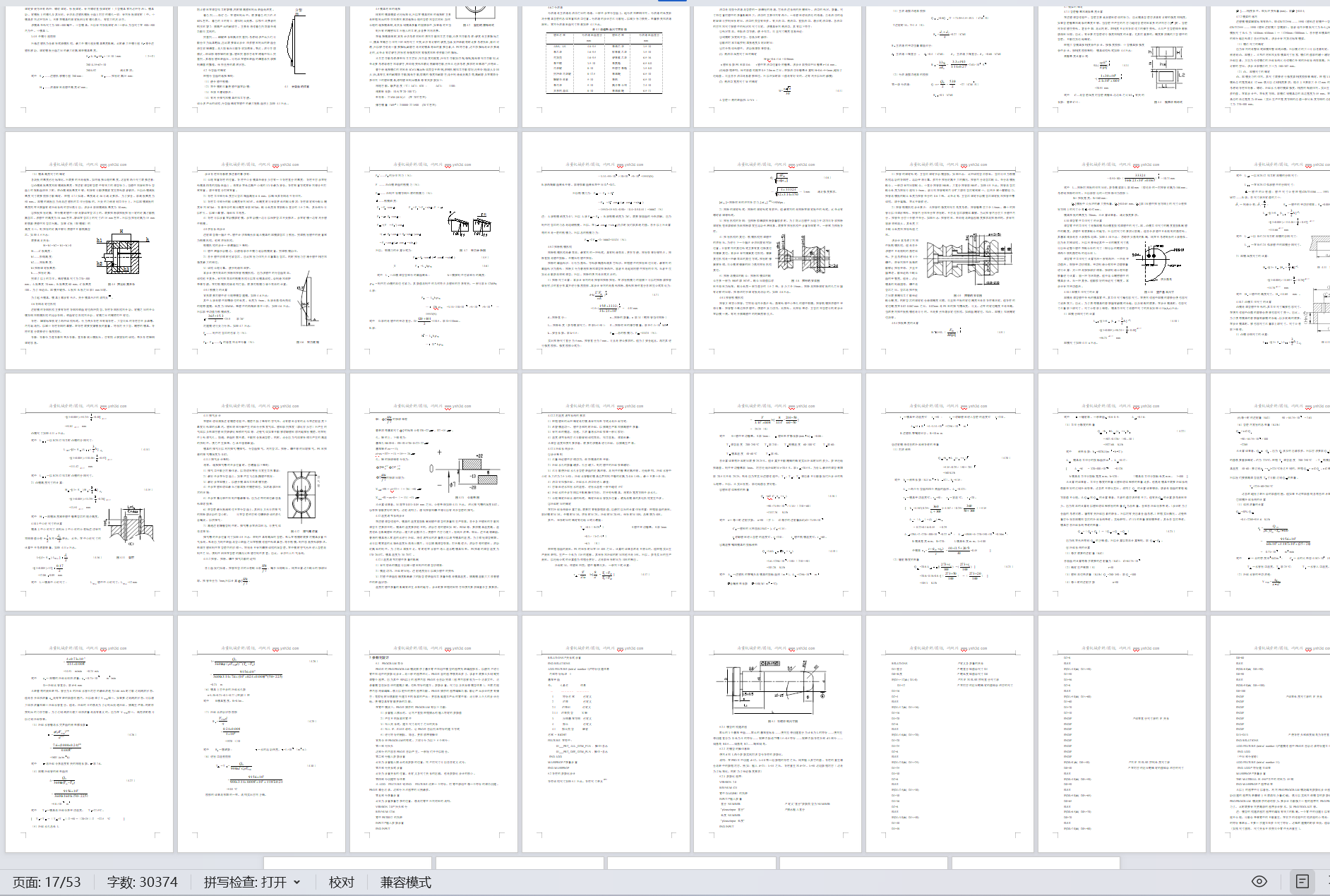Select page with two inclined-block force diagrams
Viewport: 1330px width, 896px height.
(433, 251)
